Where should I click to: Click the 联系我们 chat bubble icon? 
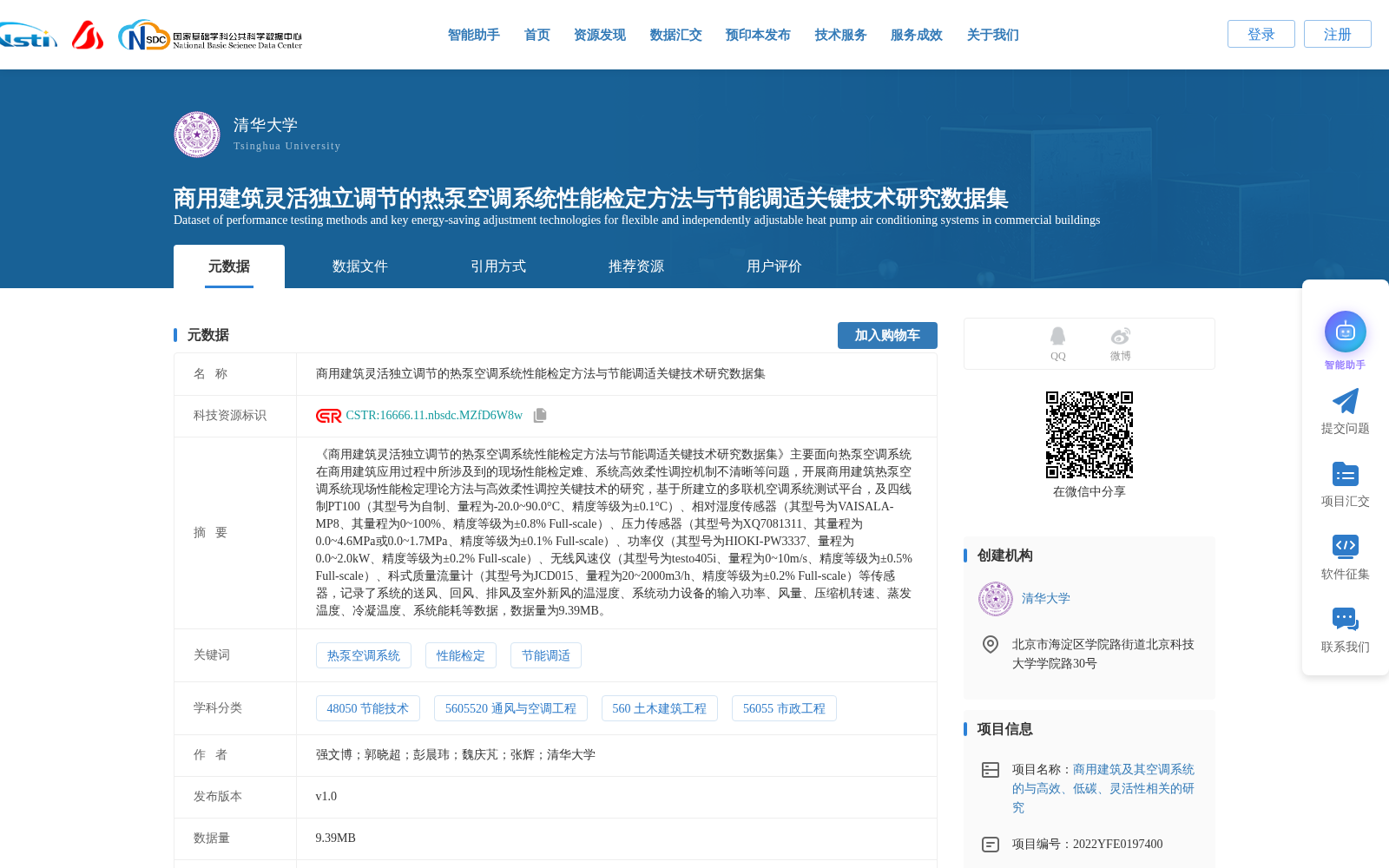click(1346, 619)
